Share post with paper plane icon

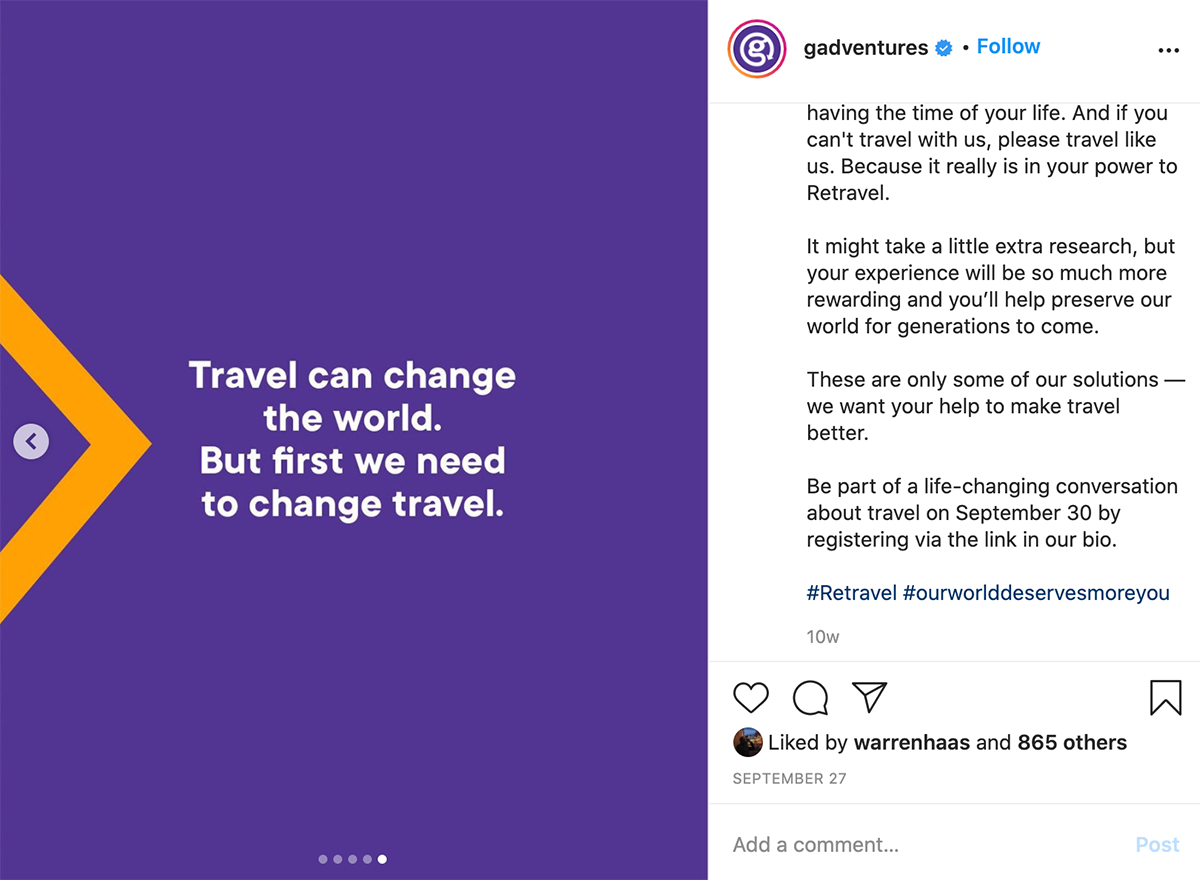(869, 697)
